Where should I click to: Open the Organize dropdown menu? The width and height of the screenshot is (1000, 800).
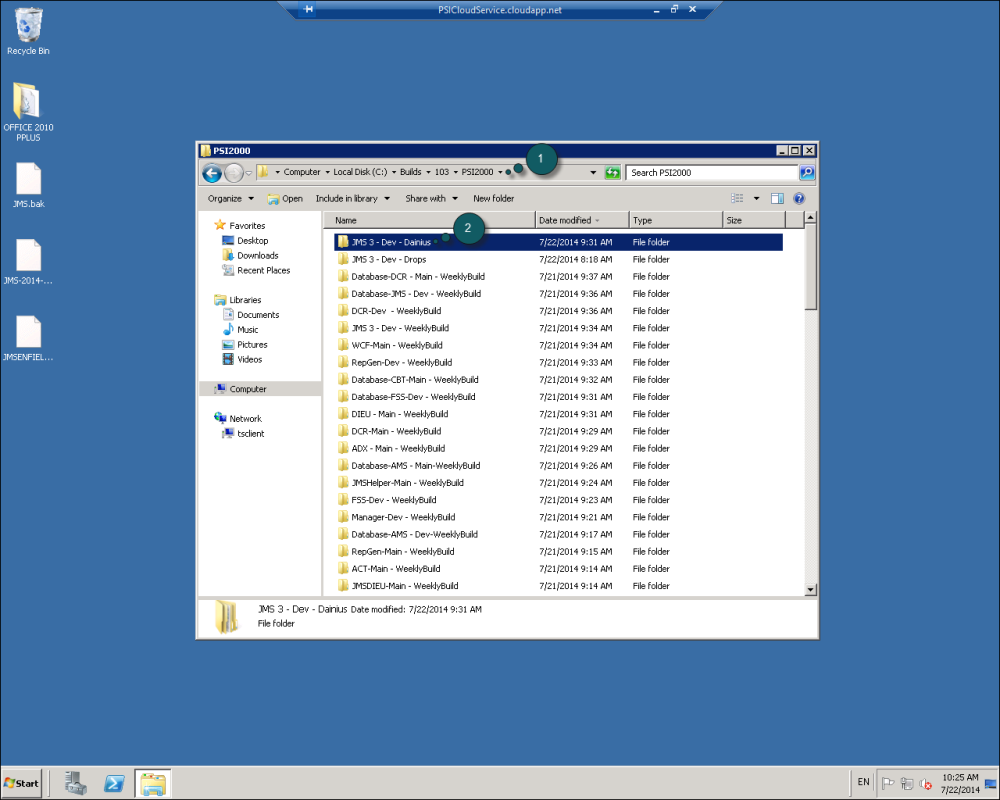click(230, 198)
